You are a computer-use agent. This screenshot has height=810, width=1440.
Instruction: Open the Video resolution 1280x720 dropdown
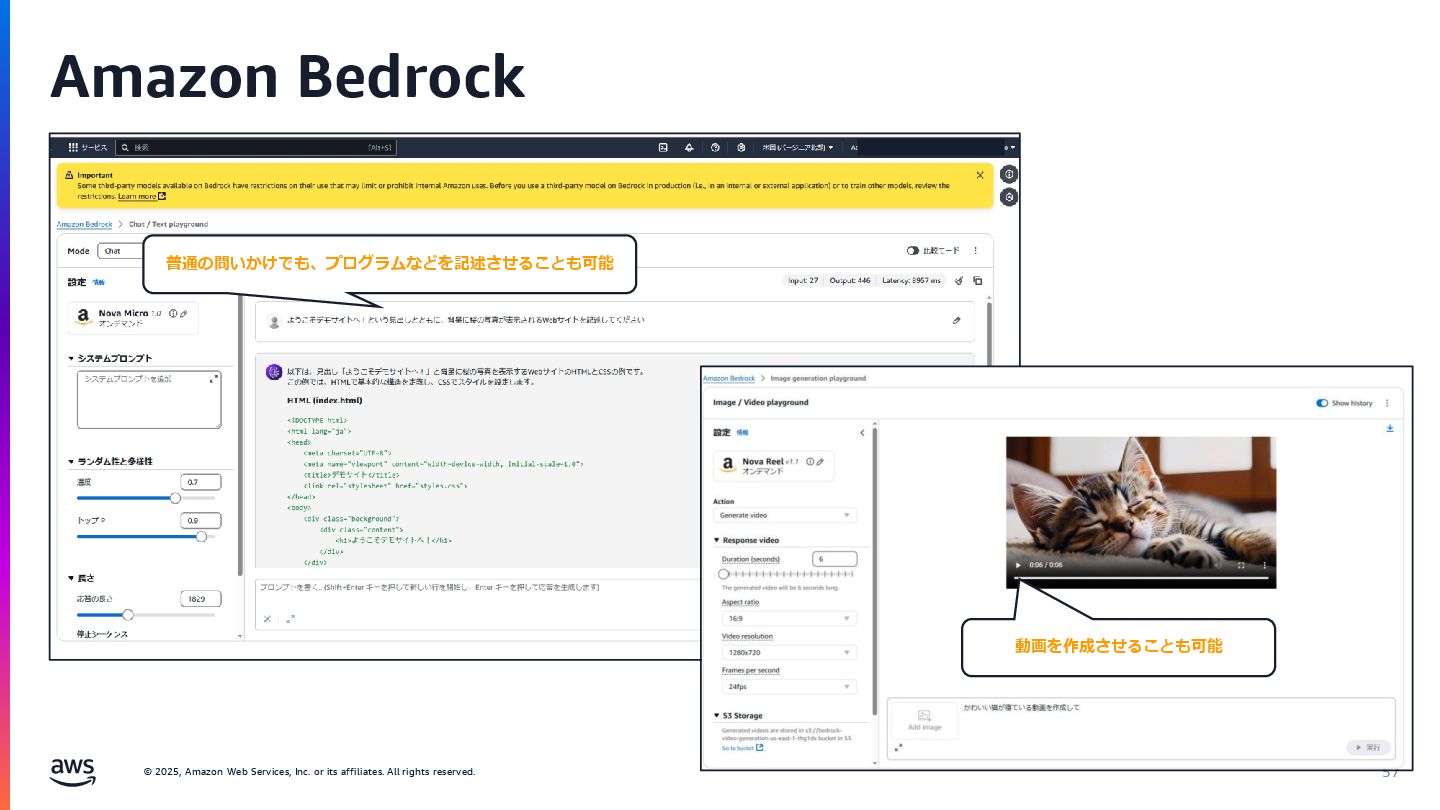click(789, 653)
